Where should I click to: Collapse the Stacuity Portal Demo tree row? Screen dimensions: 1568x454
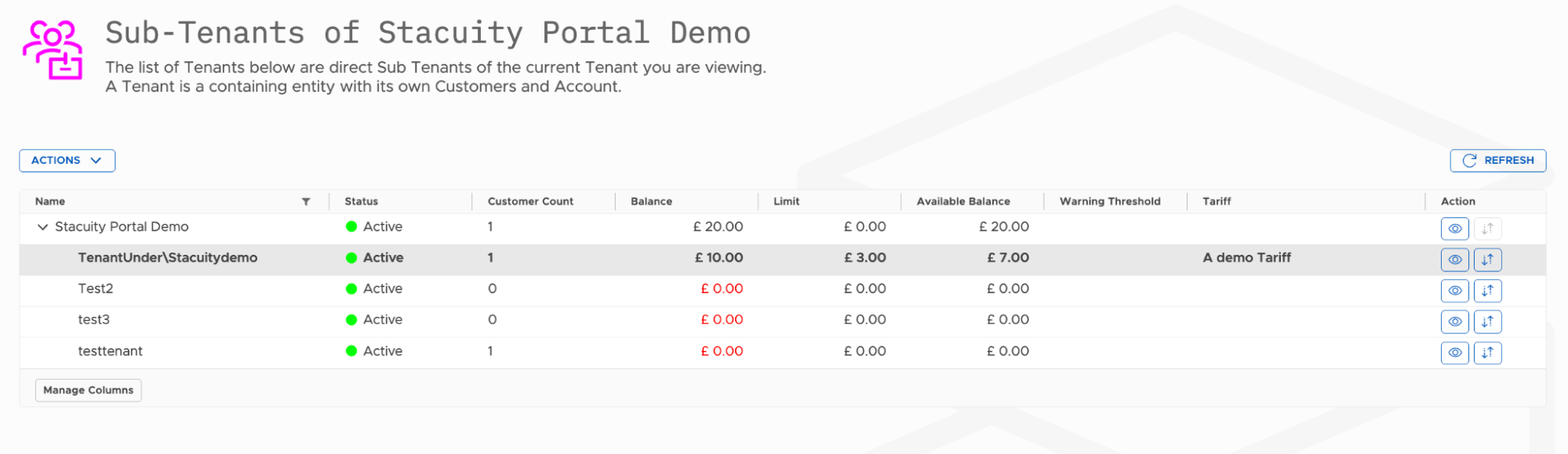point(42,227)
